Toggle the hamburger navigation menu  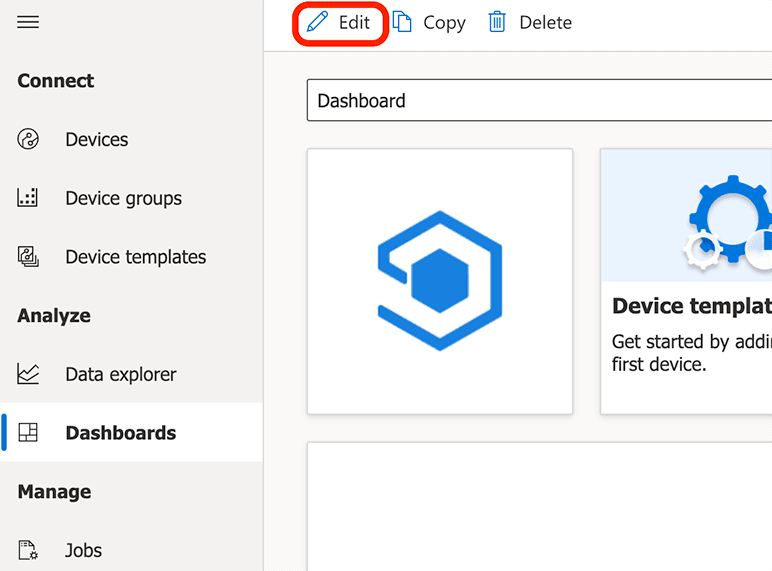coord(28,22)
